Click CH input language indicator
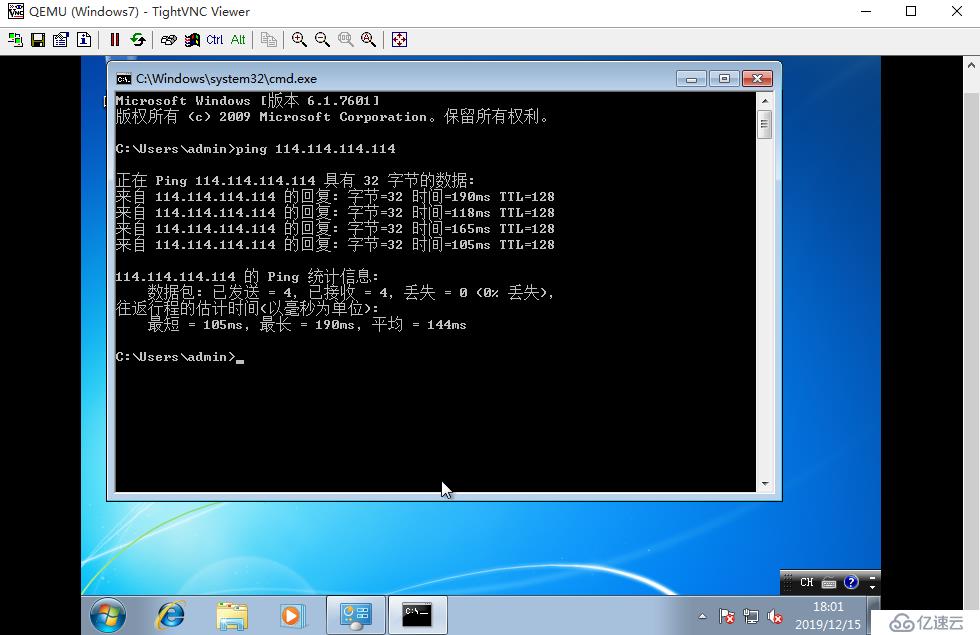Viewport: 980px width, 635px height. pyautogui.click(x=807, y=582)
